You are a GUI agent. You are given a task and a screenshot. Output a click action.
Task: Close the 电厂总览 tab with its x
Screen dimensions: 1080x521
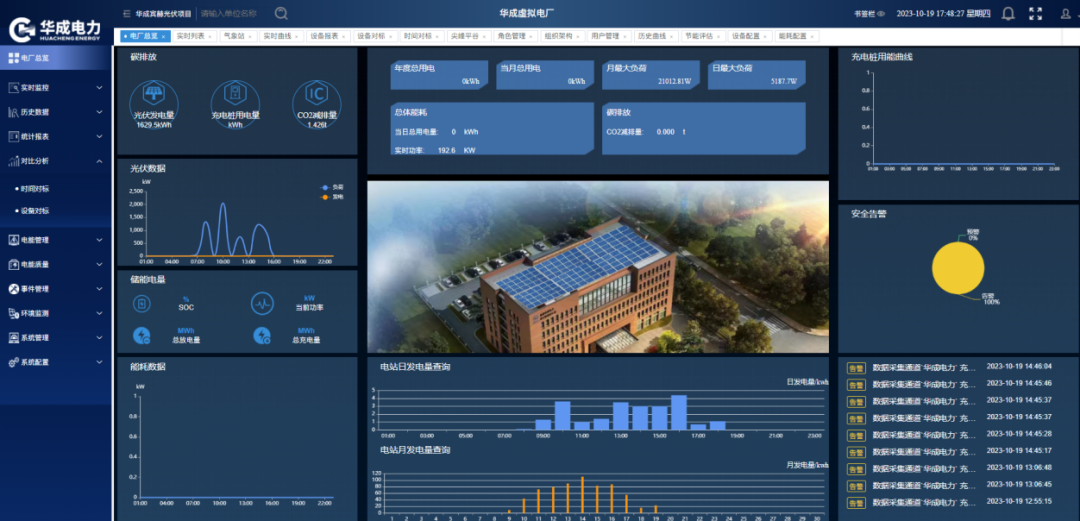[164, 37]
